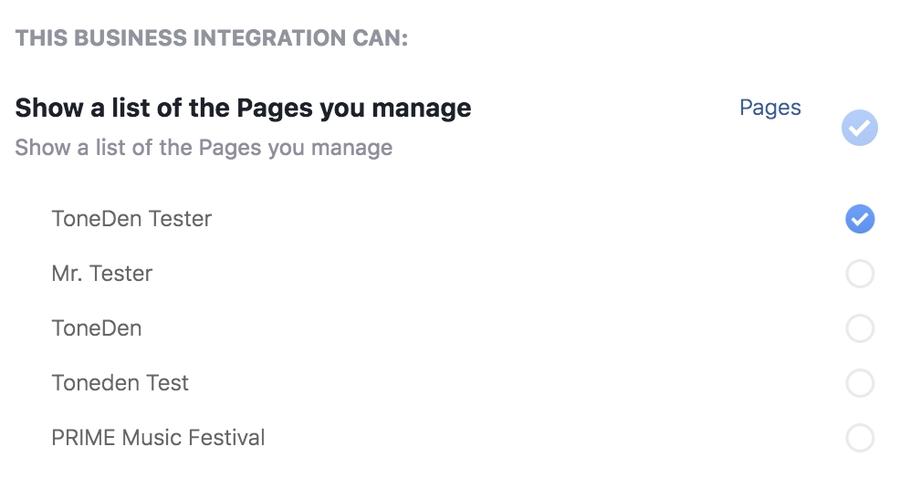Screen dimensions: 900x478
Task: Disable the Show Pages list permission toggle
Action: point(859,128)
